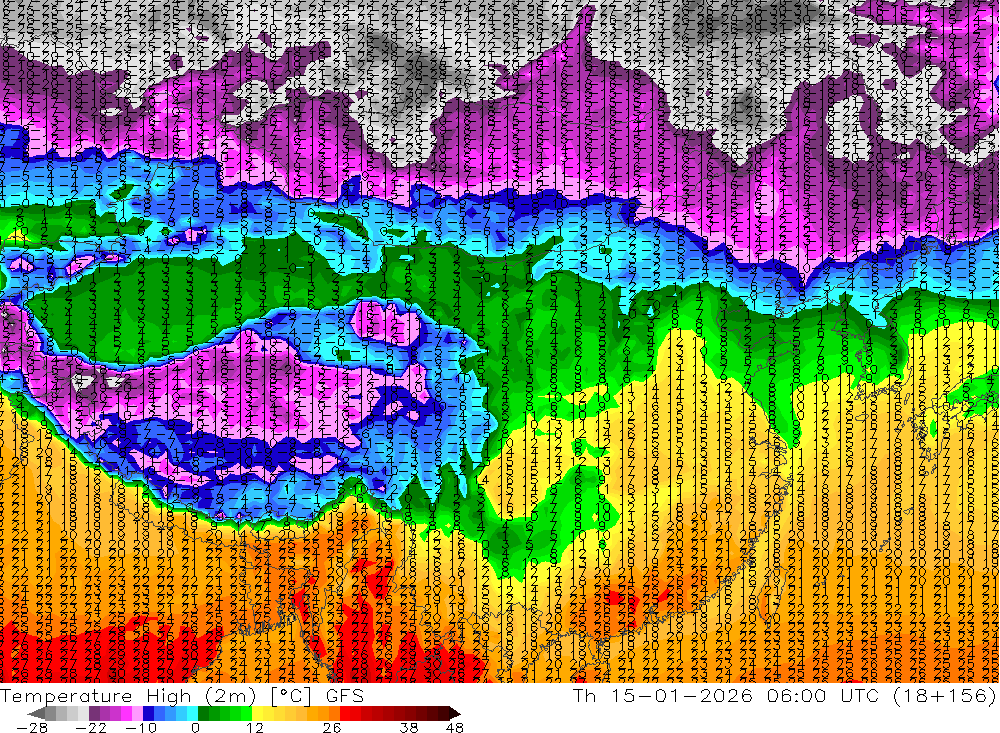Pick the bright red legend swatch right of 26
Screen dimensions: 1000x733
(x=345, y=713)
